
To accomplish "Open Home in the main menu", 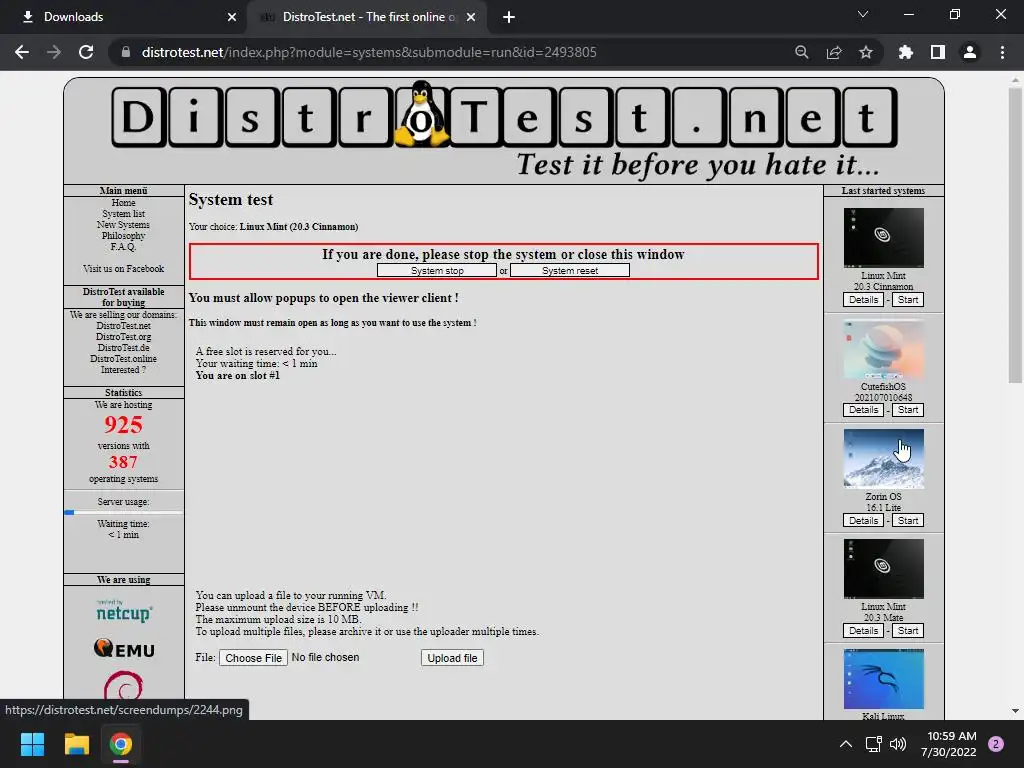I will [x=123, y=202].
